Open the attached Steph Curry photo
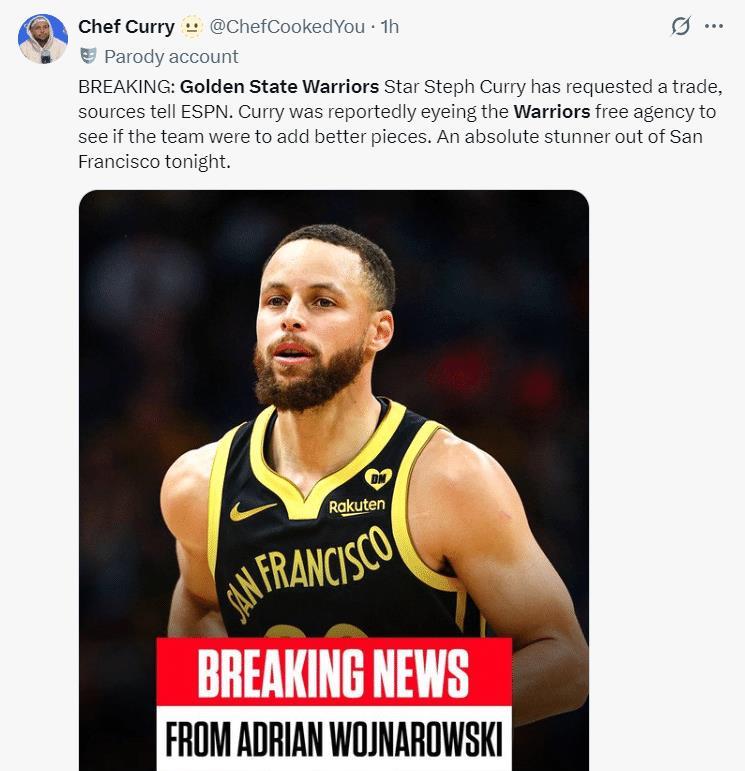 pyautogui.click(x=334, y=480)
